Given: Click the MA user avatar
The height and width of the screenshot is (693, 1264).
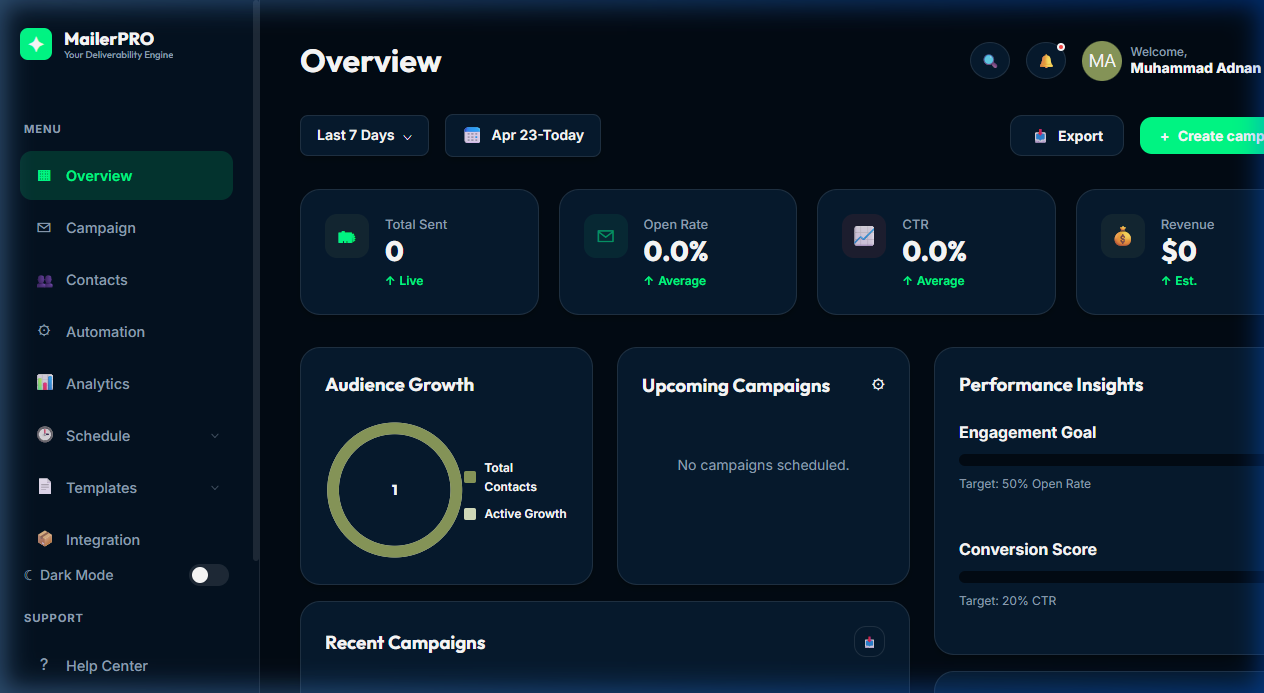Looking at the screenshot, I should (x=1101, y=61).
